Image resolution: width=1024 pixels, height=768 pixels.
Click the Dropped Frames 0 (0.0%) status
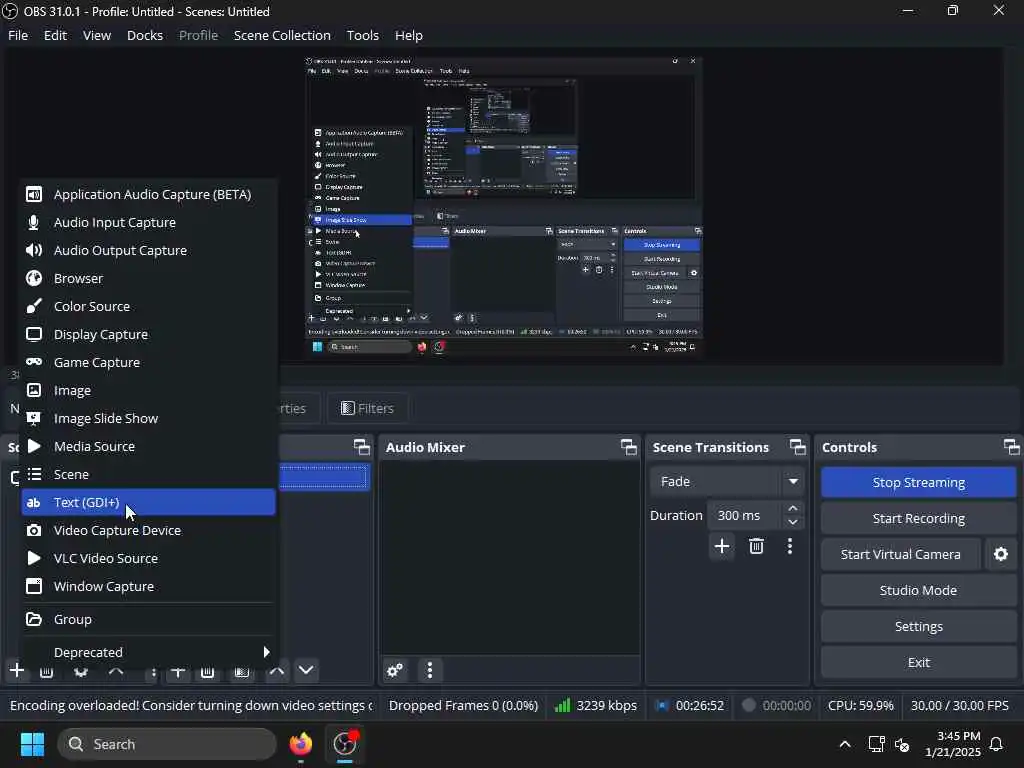(x=463, y=705)
